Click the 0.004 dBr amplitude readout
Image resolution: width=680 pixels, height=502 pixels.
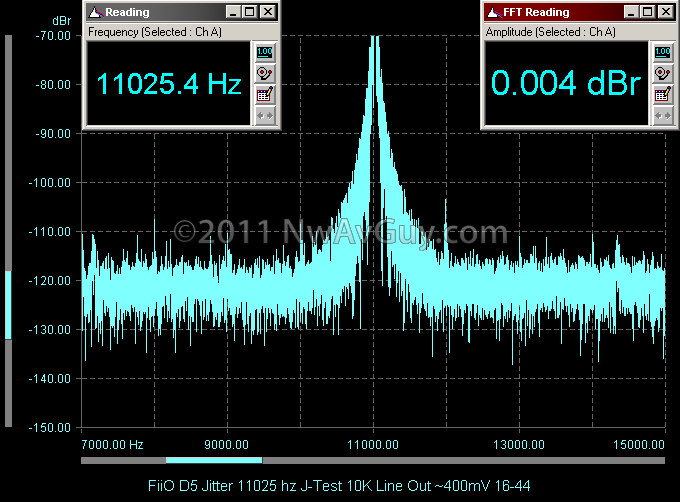tap(565, 84)
